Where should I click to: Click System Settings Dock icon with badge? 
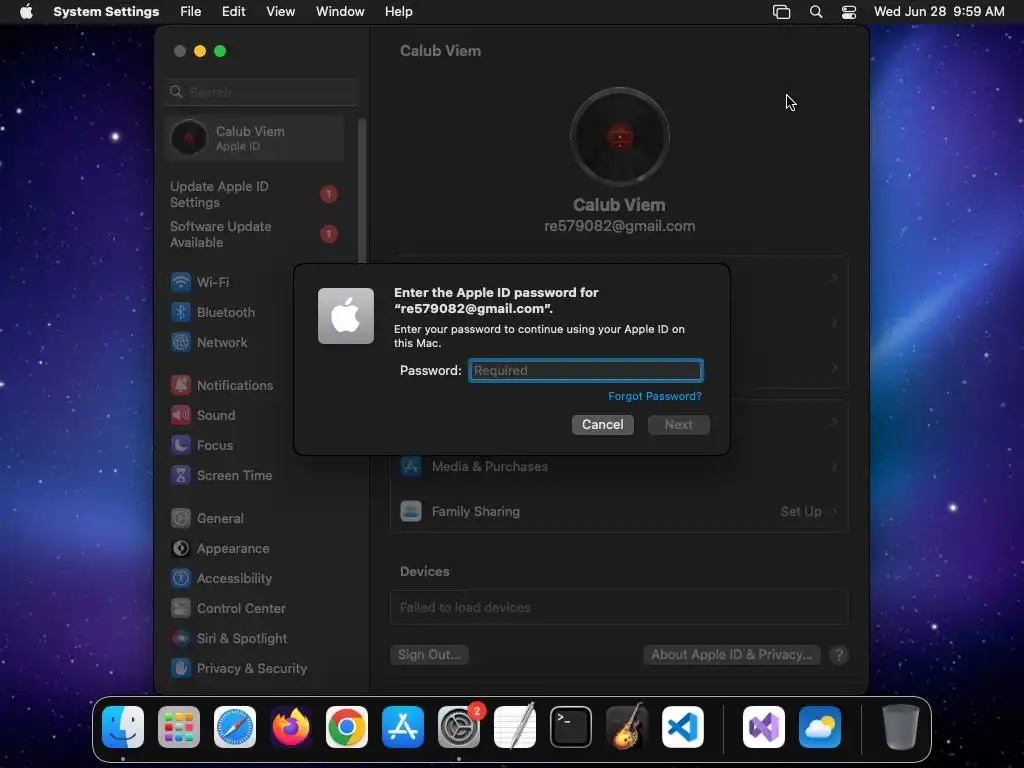tap(459, 727)
